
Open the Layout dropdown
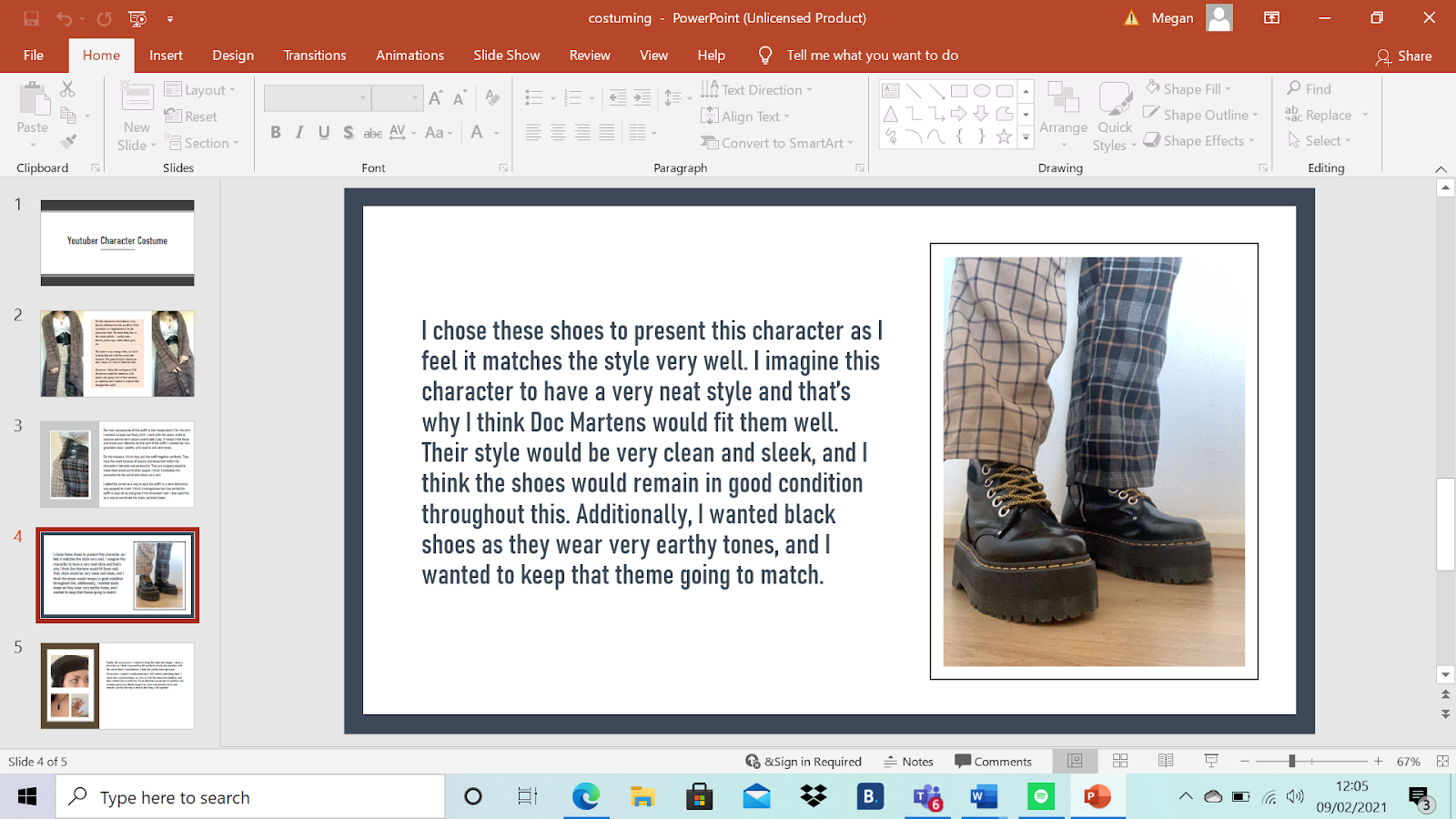200,90
